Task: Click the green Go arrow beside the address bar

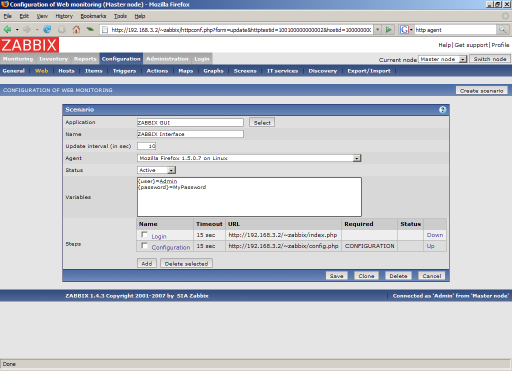Action: pyautogui.click(x=388, y=30)
